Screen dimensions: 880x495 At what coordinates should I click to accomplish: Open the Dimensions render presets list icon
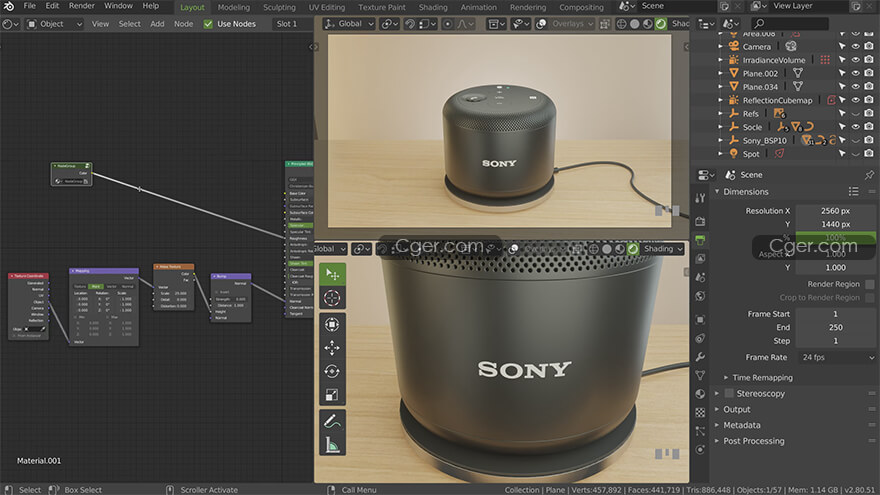[854, 191]
